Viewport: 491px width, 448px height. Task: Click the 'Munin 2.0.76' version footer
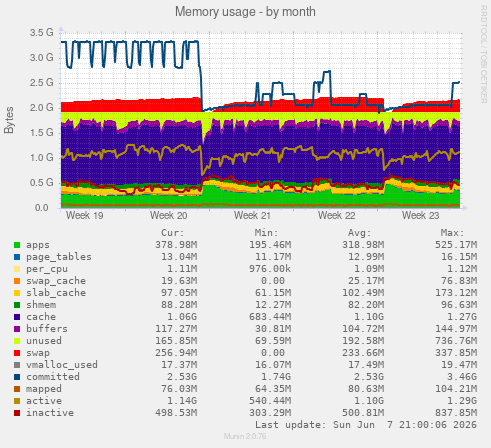coord(245,436)
